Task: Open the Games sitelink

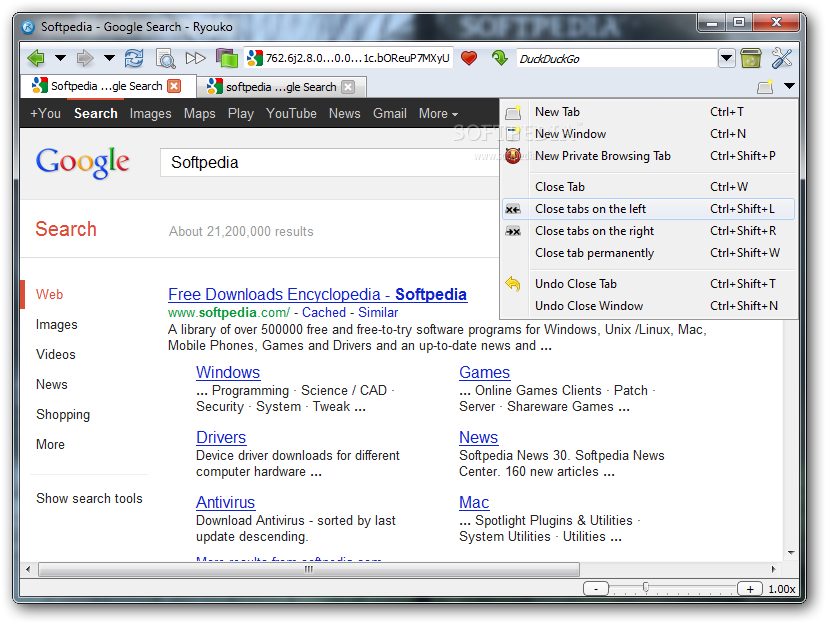Action: (x=484, y=372)
